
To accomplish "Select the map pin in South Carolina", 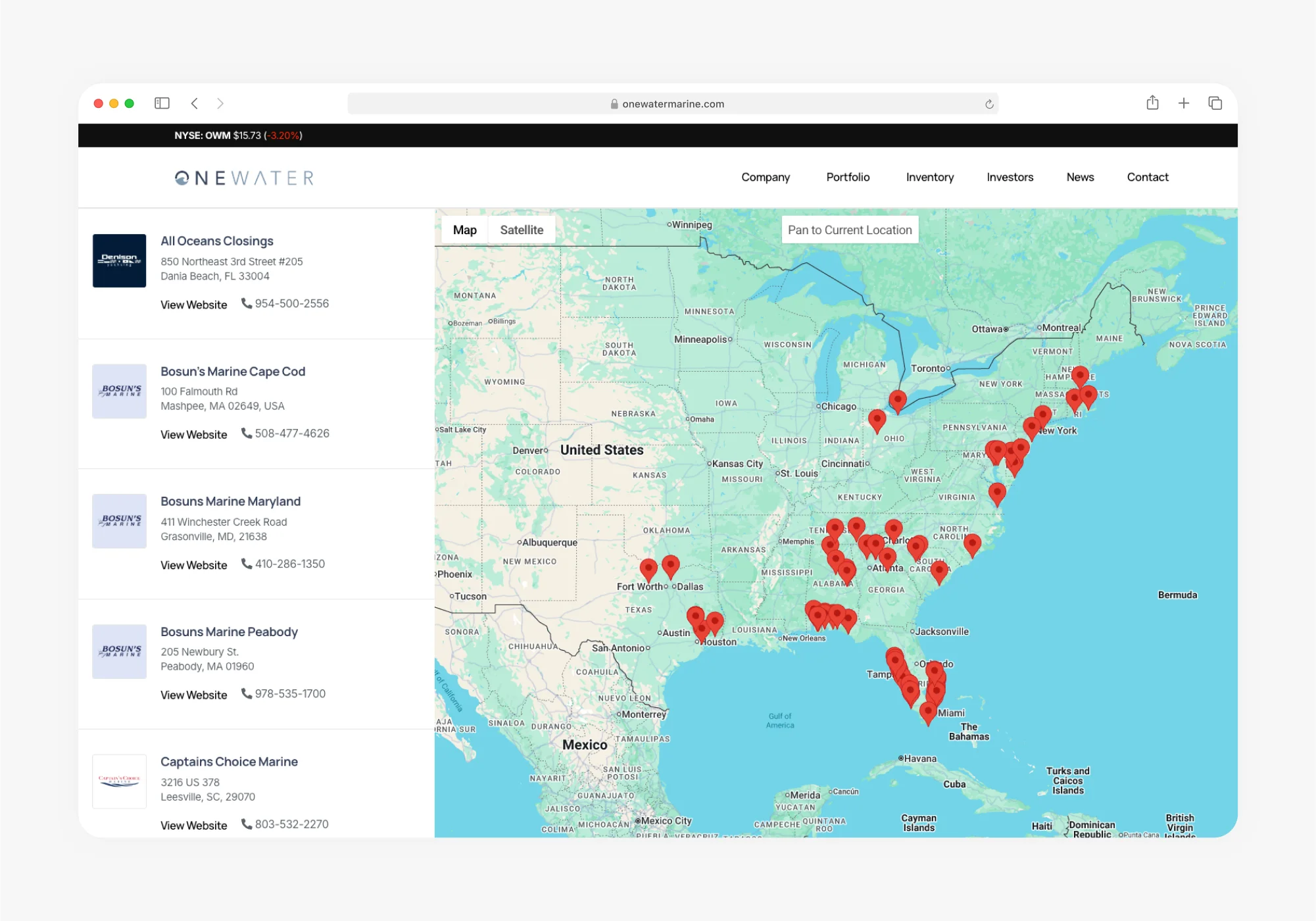I will [x=939, y=572].
